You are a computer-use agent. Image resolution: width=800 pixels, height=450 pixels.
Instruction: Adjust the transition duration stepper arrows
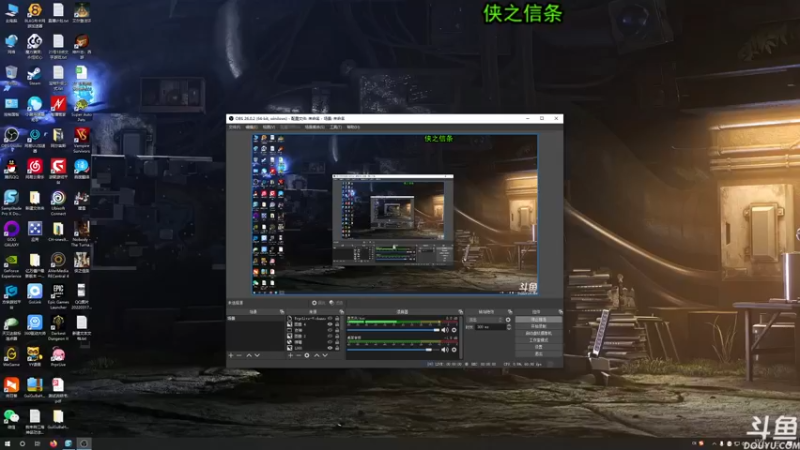click(509, 327)
